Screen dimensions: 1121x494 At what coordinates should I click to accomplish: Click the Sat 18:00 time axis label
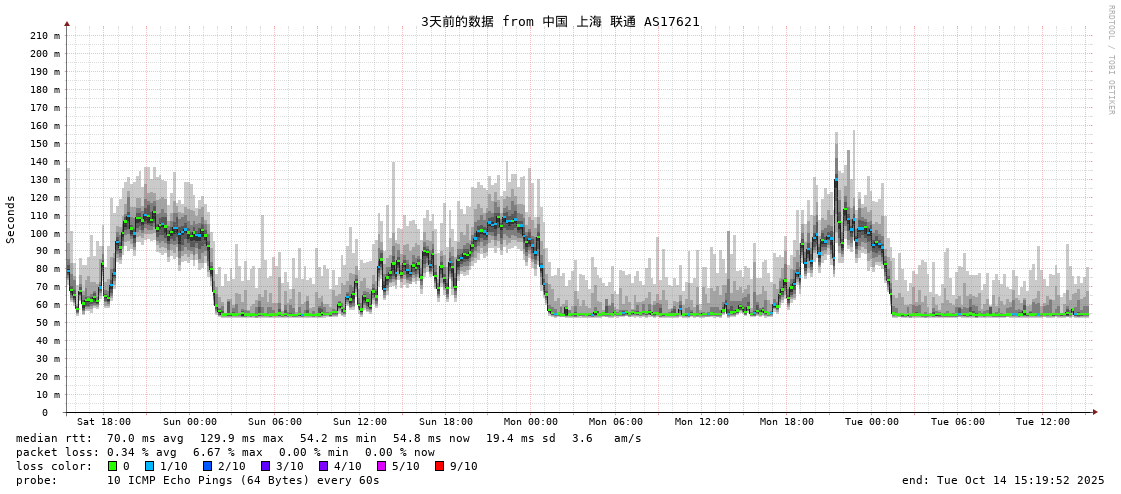104,422
